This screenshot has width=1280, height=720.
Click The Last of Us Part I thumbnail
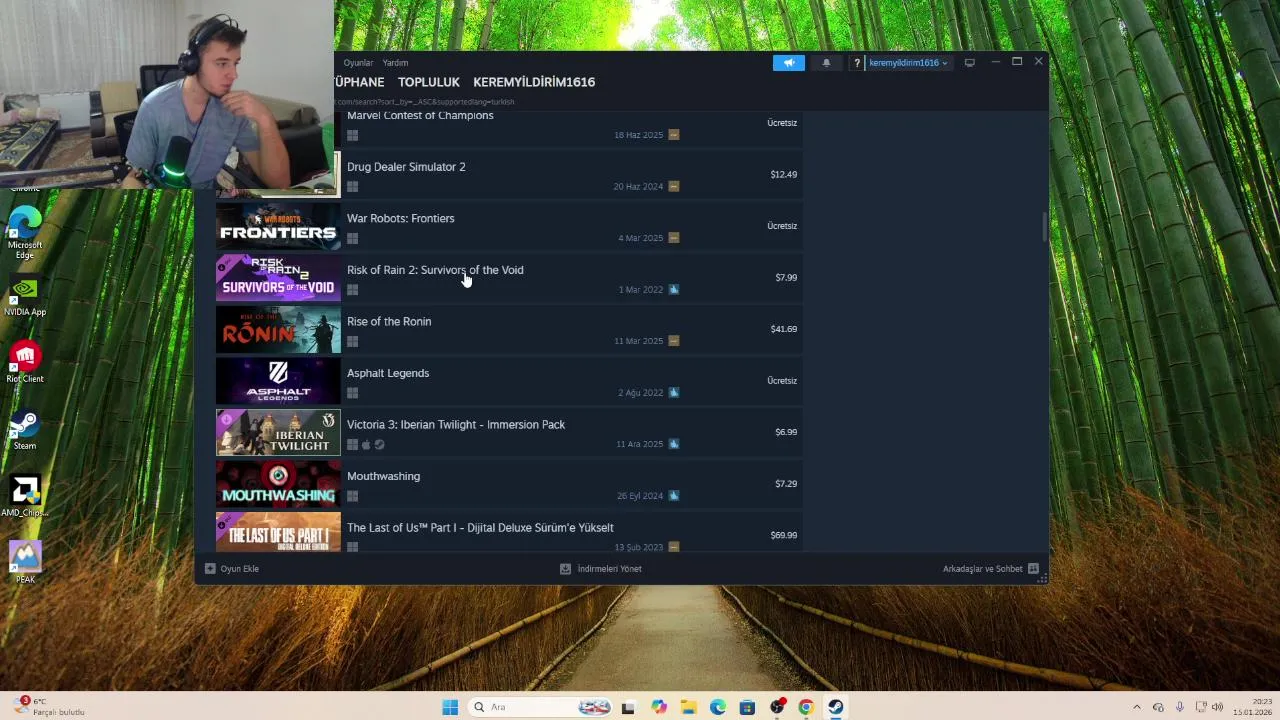point(278,533)
